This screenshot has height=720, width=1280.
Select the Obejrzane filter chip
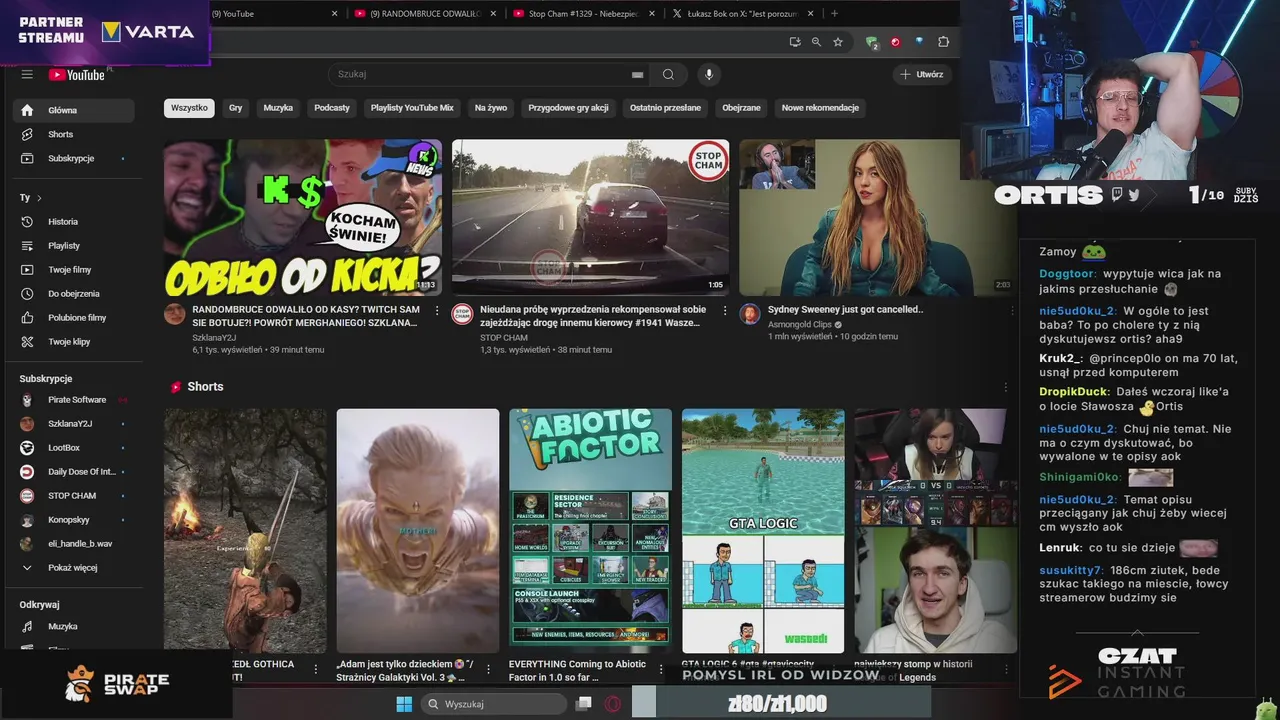click(741, 108)
